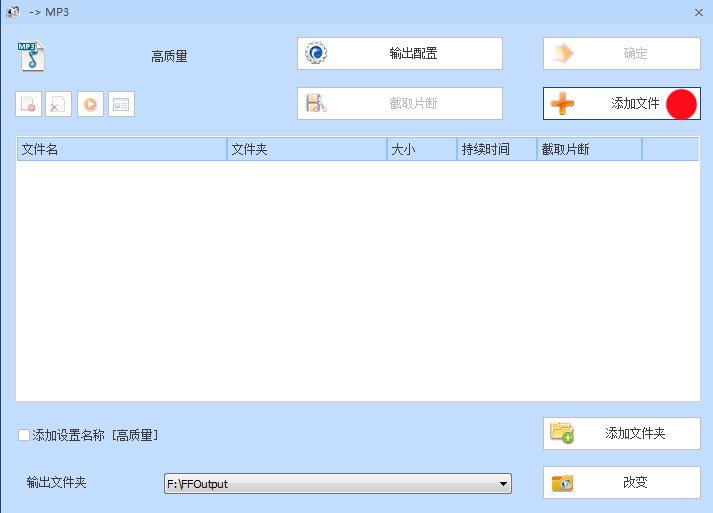This screenshot has width=713, height=513.
Task: Open 输出配置 output settings
Action: click(400, 54)
